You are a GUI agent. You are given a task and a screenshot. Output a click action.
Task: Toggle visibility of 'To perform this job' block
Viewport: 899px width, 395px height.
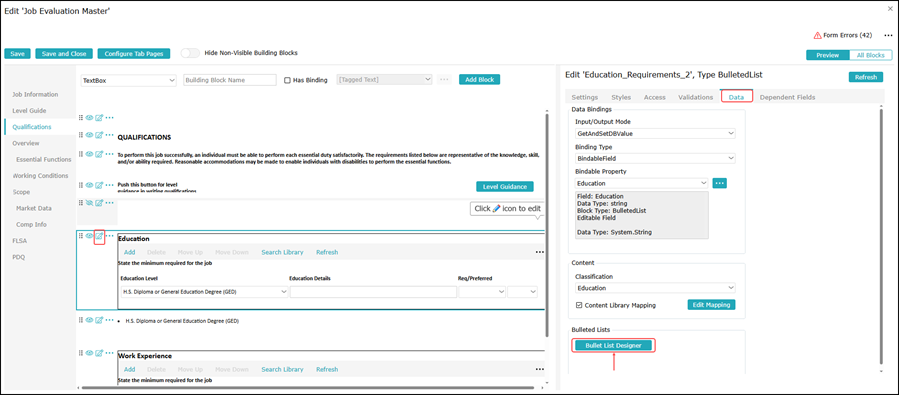click(x=89, y=154)
